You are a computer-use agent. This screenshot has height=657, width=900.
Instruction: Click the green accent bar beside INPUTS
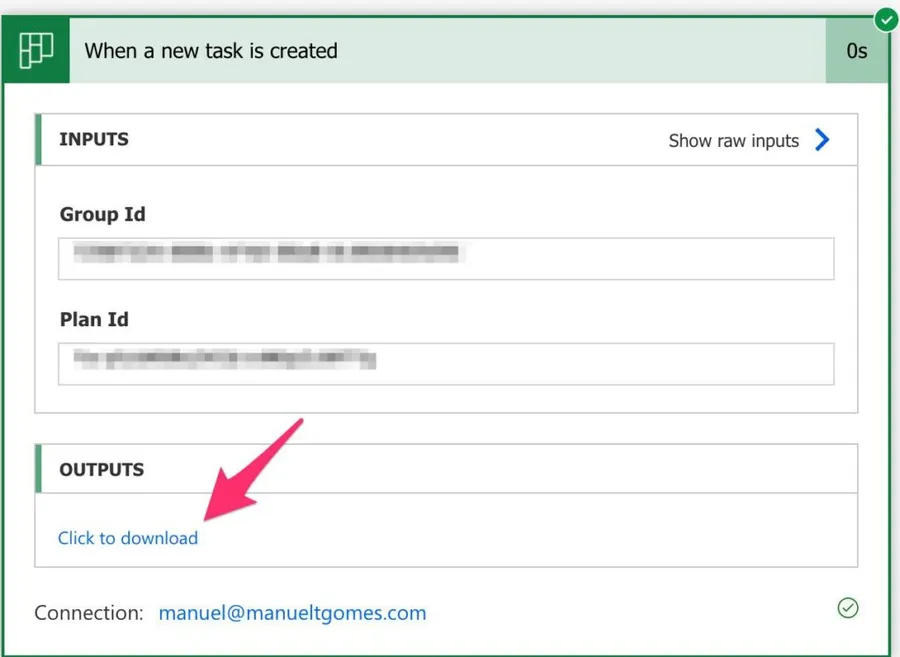coord(39,140)
